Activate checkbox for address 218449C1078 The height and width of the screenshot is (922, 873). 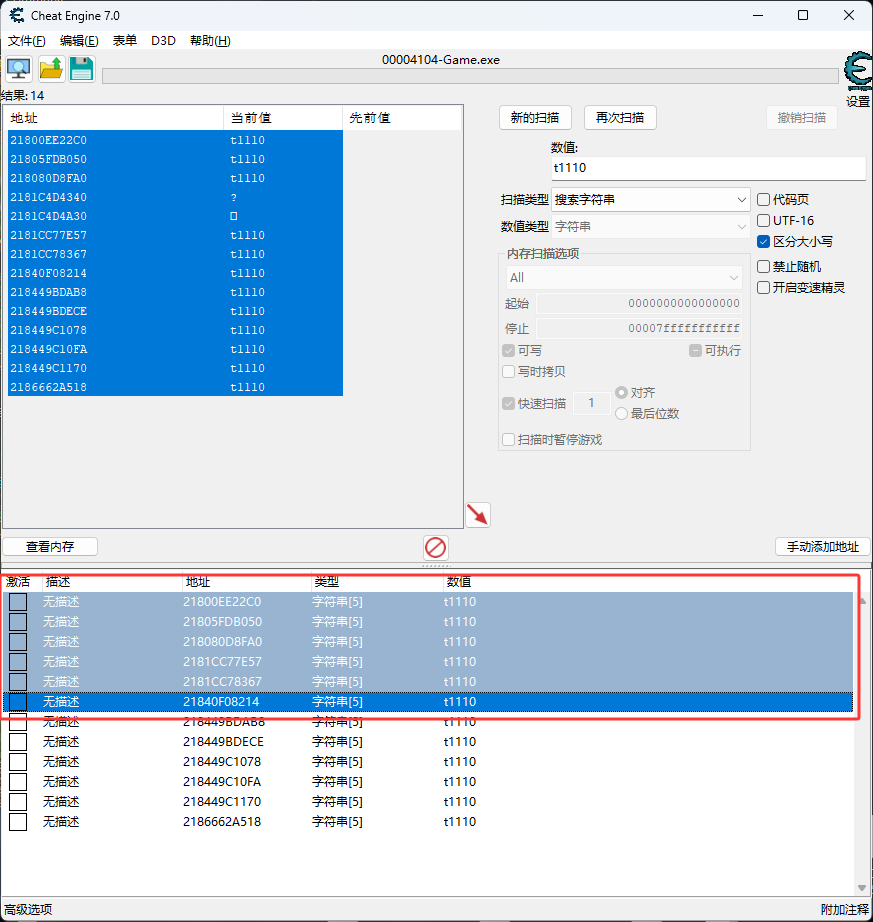click(18, 762)
